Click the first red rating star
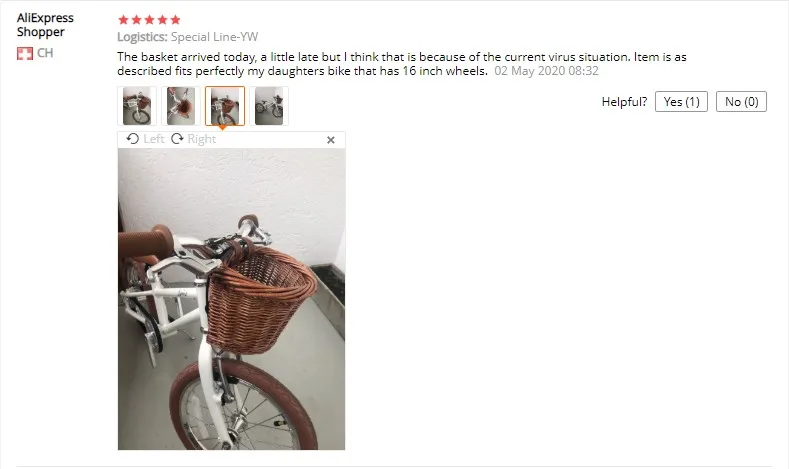Viewport: 789px width, 469px height. 123,20
